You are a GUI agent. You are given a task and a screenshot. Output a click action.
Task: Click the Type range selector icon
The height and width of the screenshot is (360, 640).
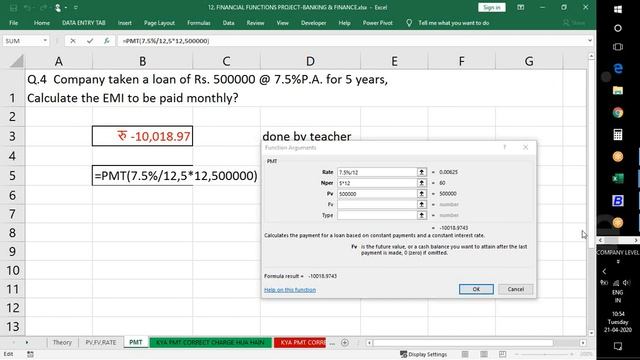[422, 215]
